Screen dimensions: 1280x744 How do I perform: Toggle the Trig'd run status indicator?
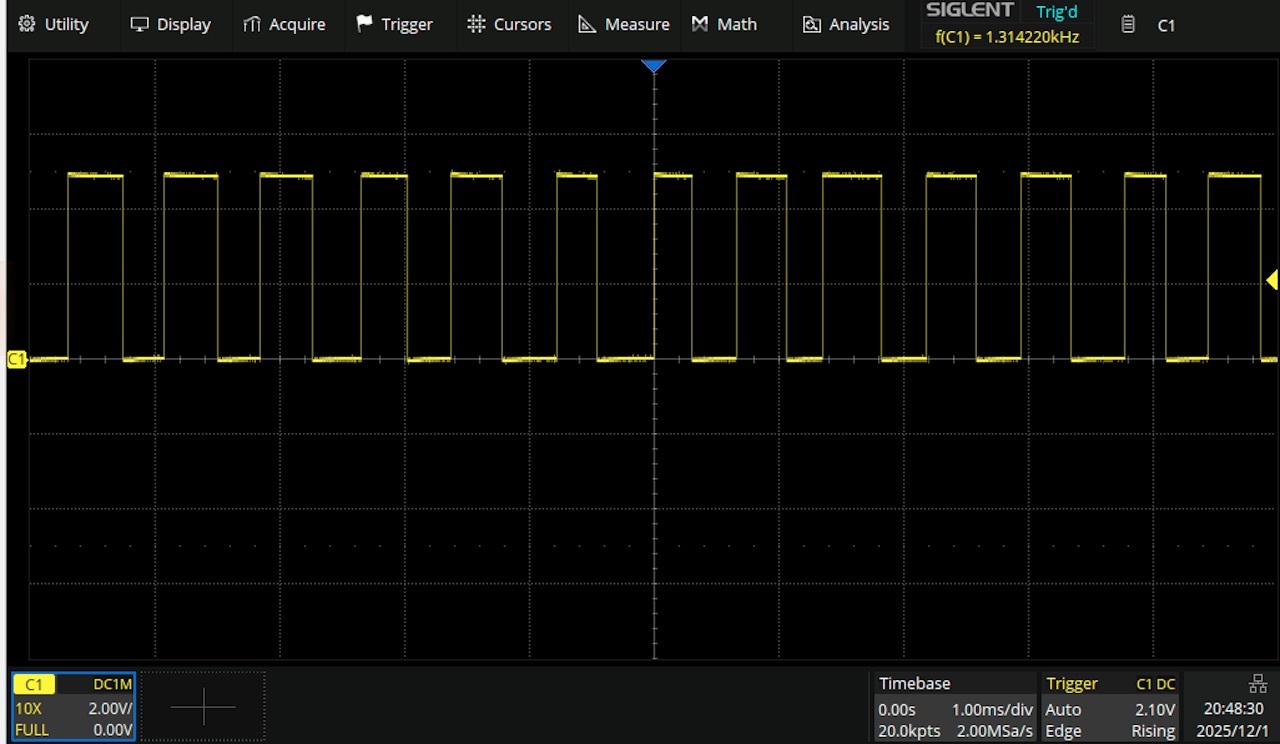pyautogui.click(x=1057, y=12)
